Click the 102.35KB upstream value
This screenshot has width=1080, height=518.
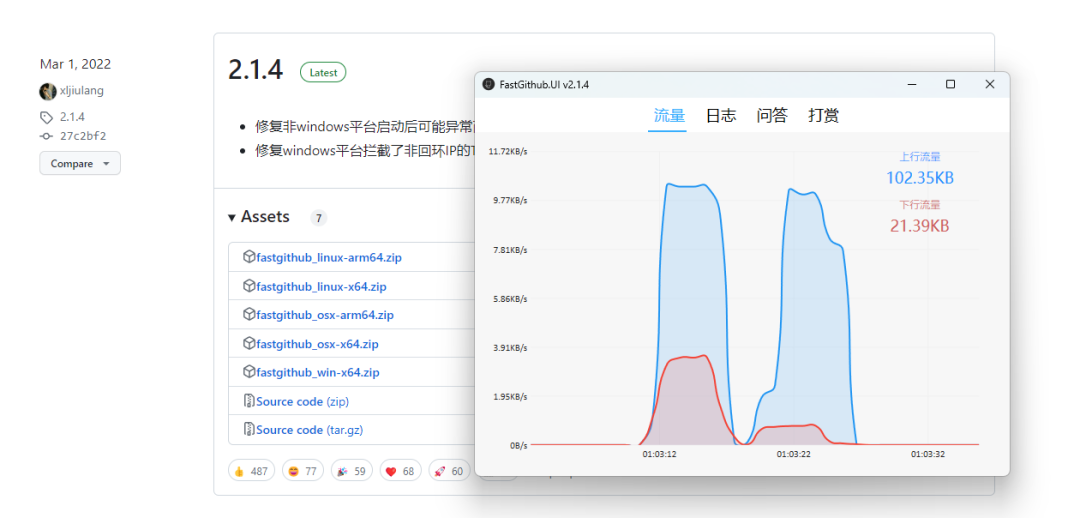tap(920, 178)
